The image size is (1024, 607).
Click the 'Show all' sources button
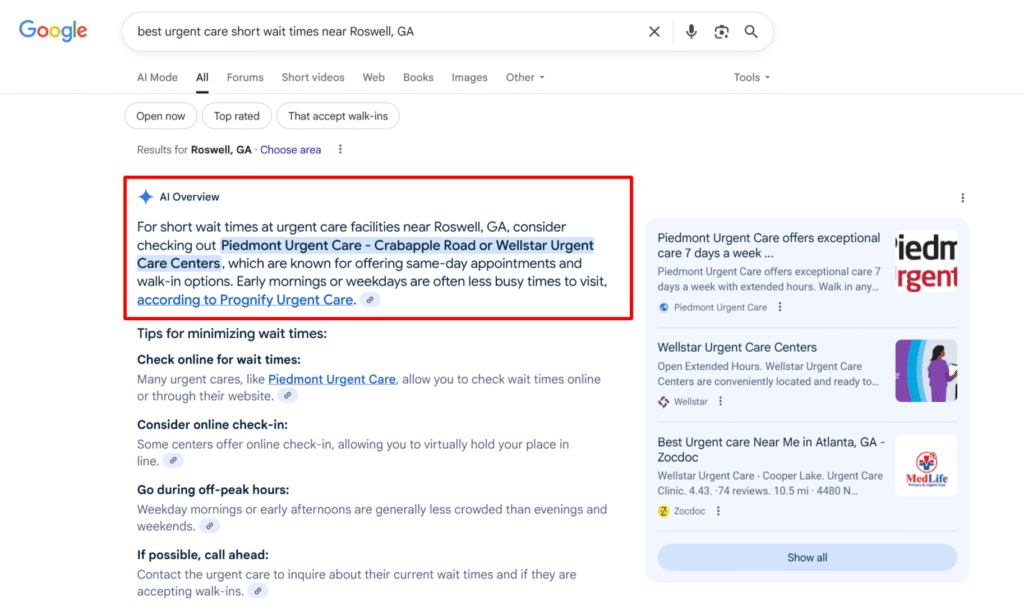[807, 557]
